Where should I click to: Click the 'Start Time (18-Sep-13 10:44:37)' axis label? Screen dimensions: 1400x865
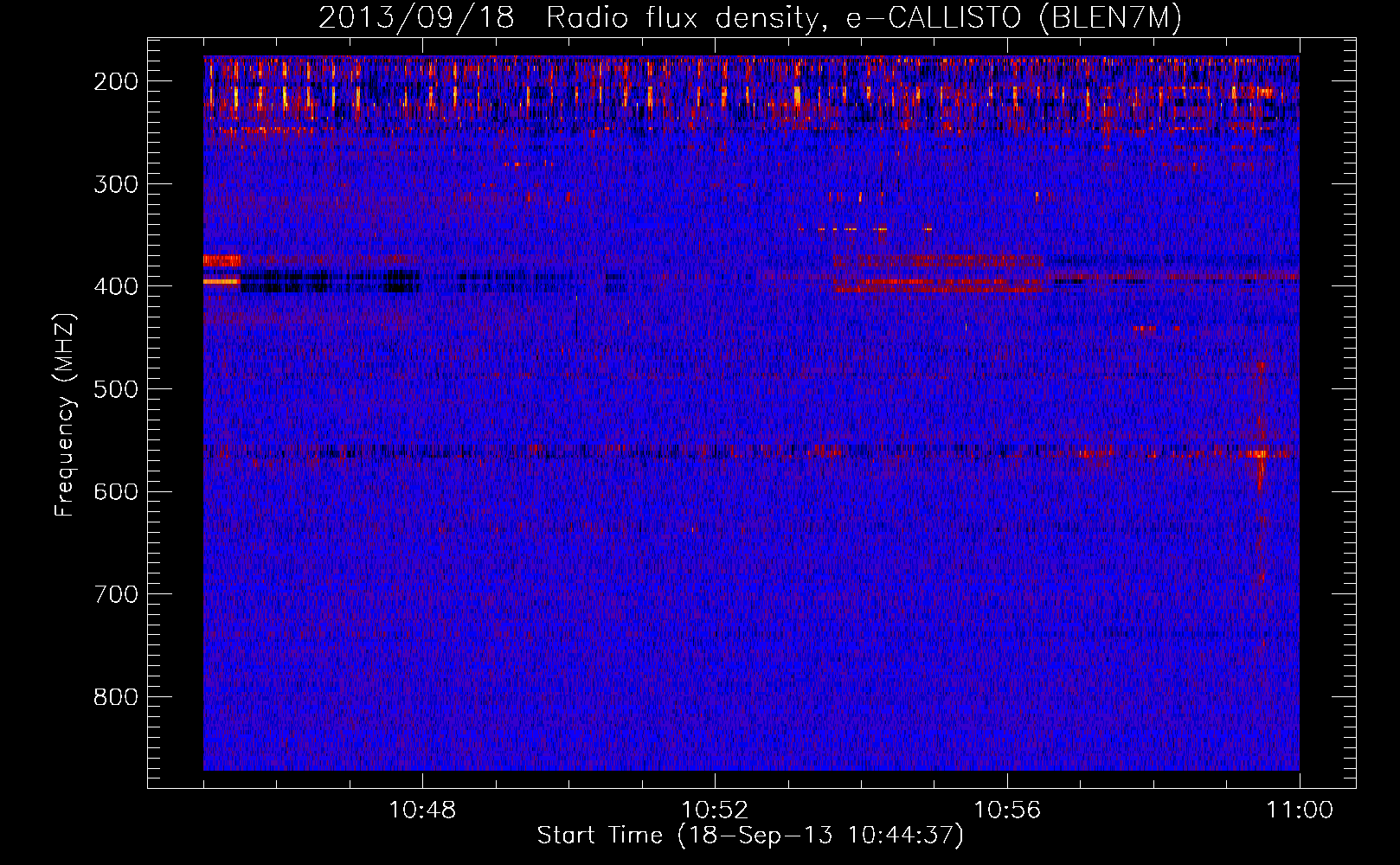point(750,836)
